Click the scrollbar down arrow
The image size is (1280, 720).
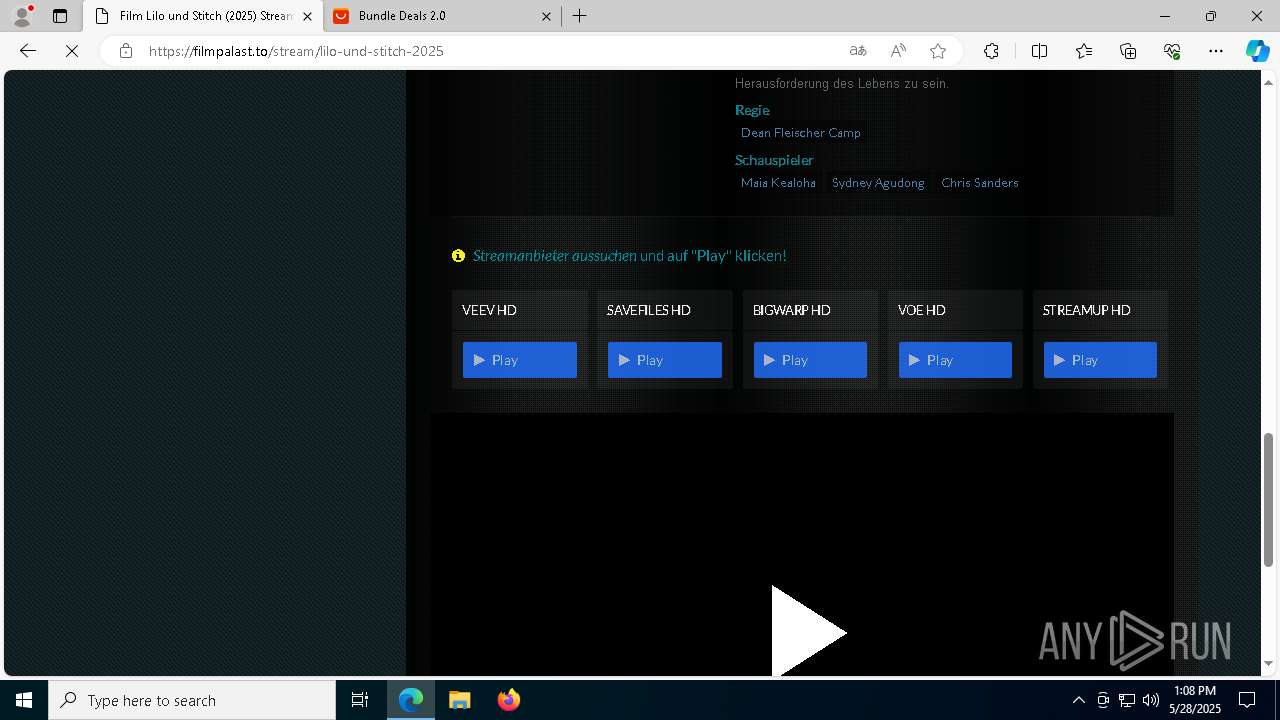coord(1268,663)
